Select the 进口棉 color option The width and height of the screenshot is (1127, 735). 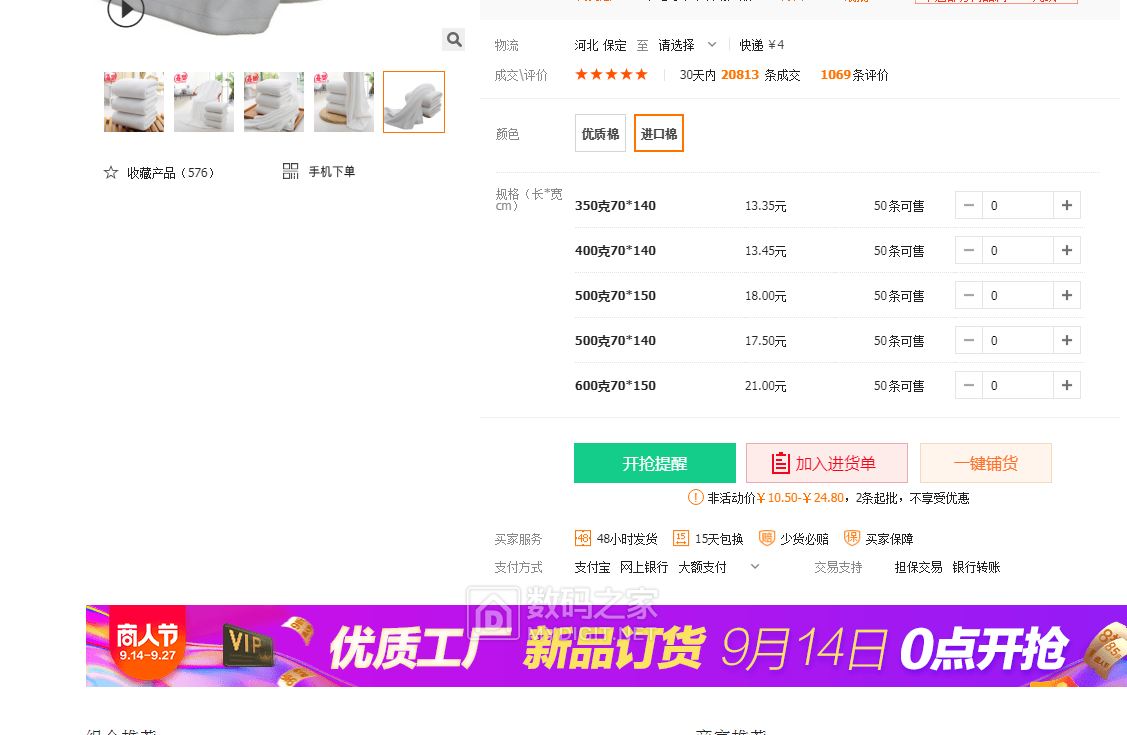point(659,134)
